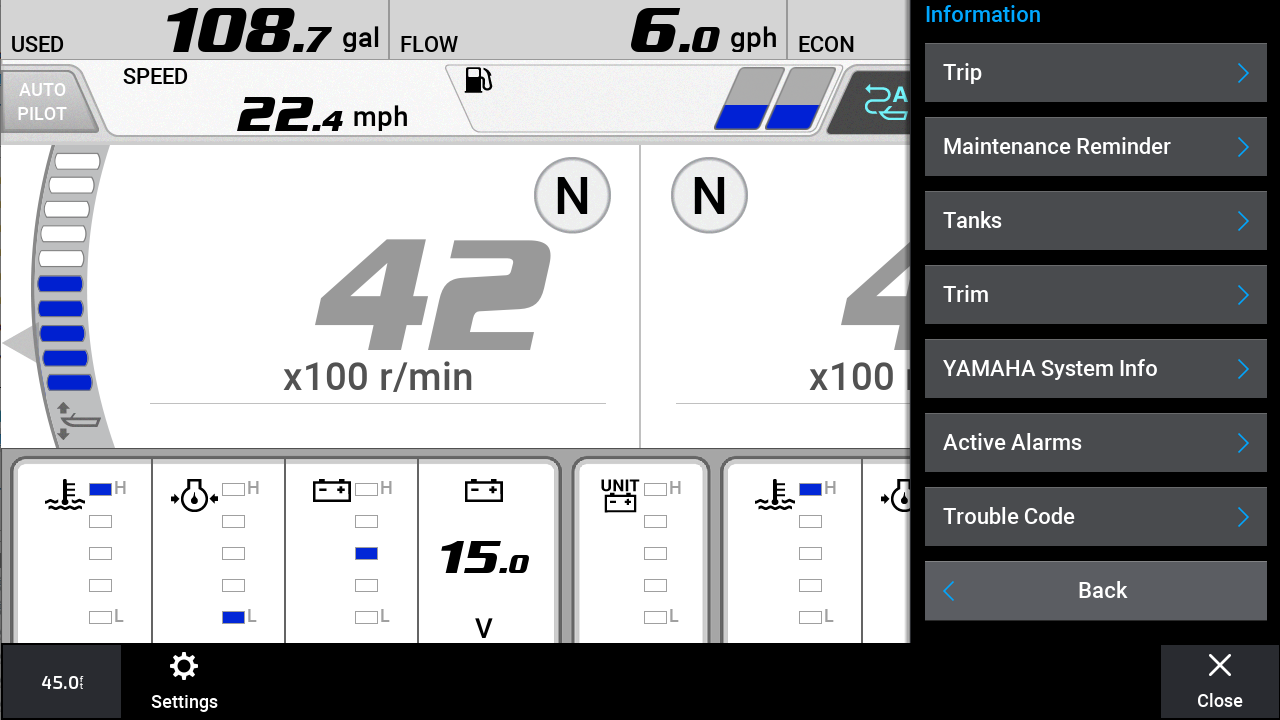The image size is (1280, 720).
Task: Go Back from Information menu
Action: (1095, 591)
